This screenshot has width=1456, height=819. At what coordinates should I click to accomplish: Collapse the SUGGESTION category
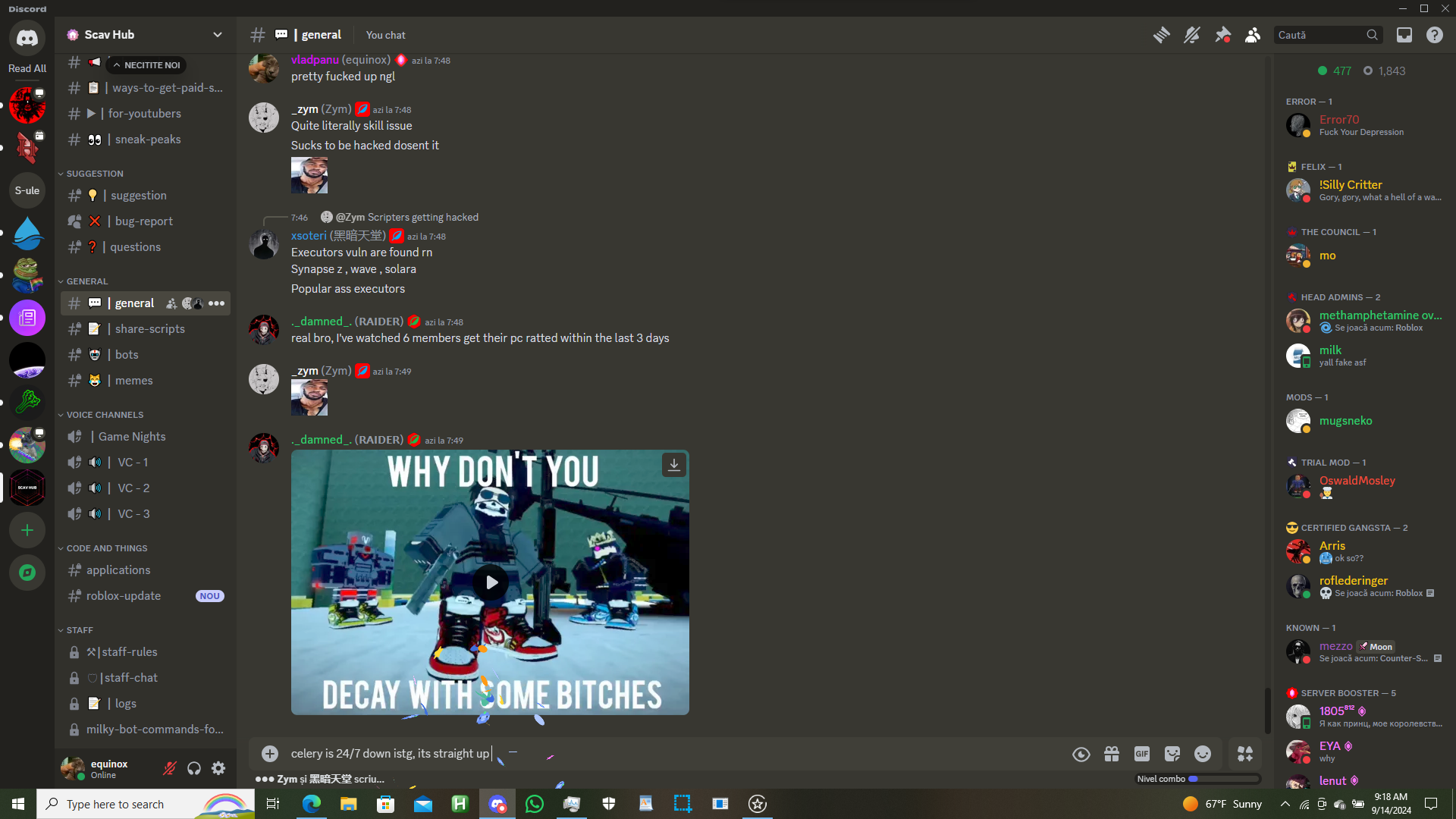(x=94, y=174)
